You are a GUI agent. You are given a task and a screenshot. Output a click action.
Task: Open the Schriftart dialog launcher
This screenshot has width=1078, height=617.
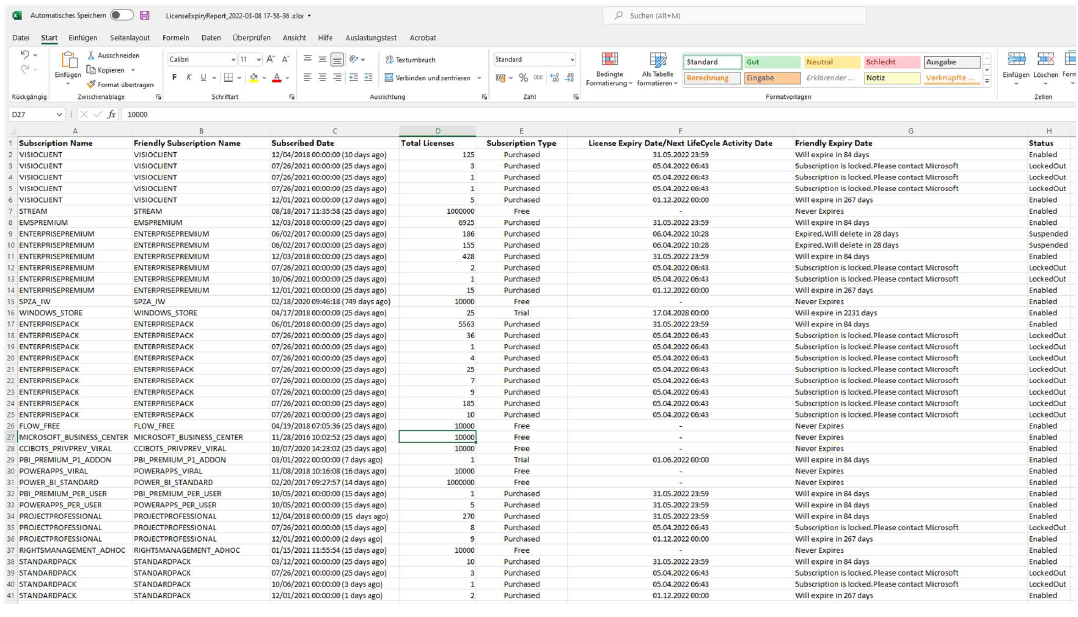pos(292,97)
